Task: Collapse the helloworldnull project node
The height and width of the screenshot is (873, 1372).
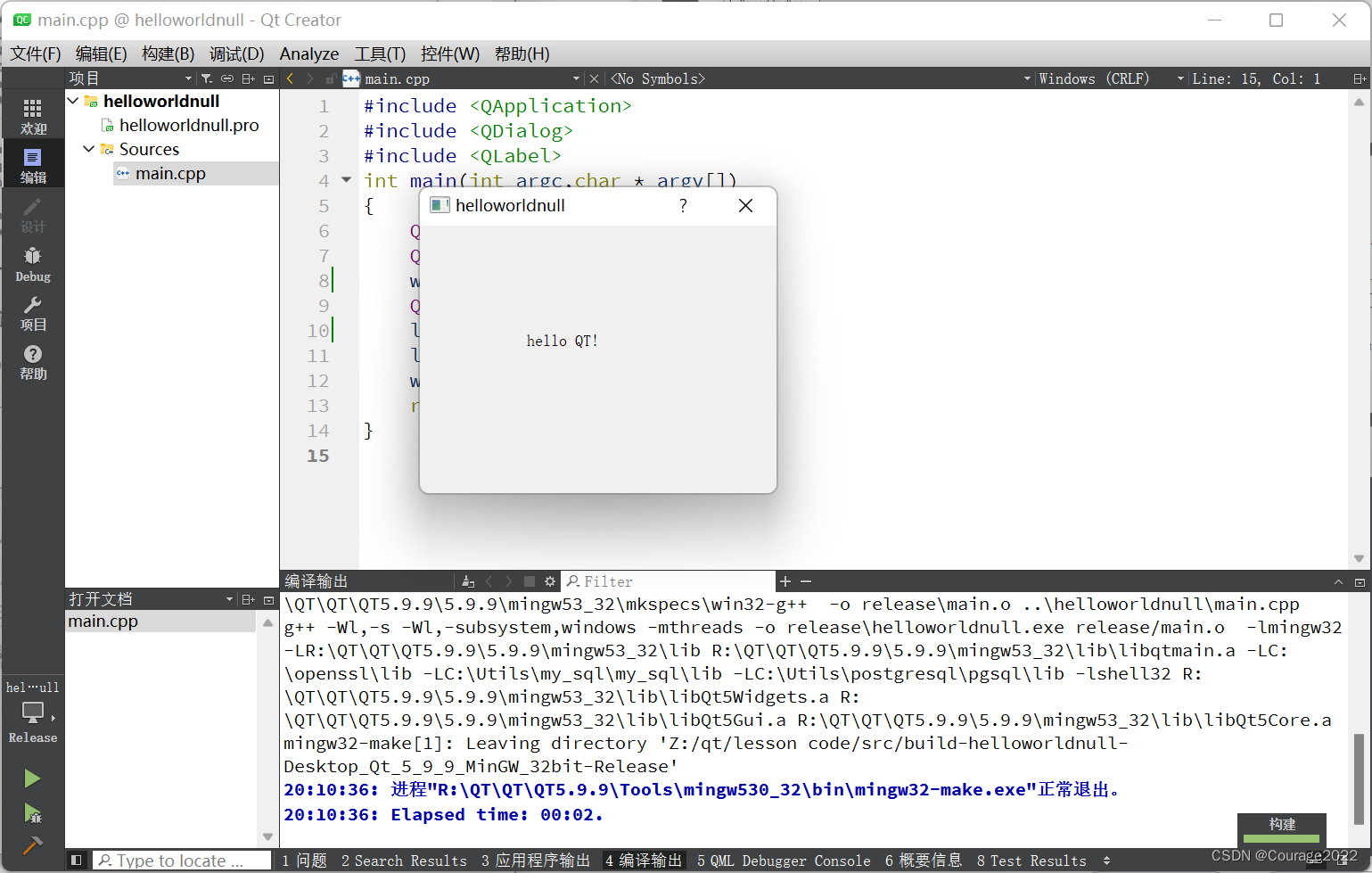Action: click(x=74, y=101)
